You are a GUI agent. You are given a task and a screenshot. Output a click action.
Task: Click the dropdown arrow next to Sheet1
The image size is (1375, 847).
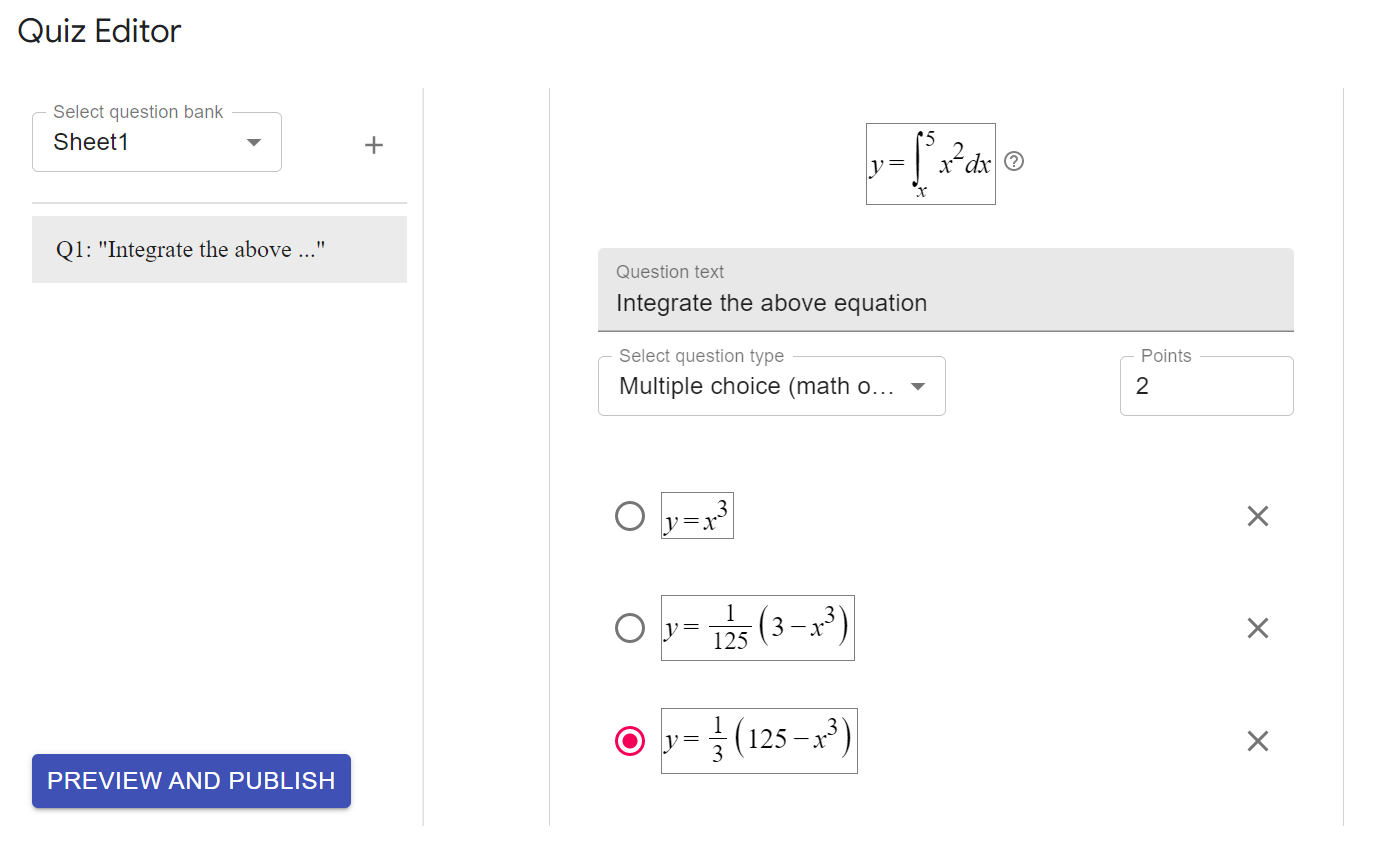pos(254,142)
